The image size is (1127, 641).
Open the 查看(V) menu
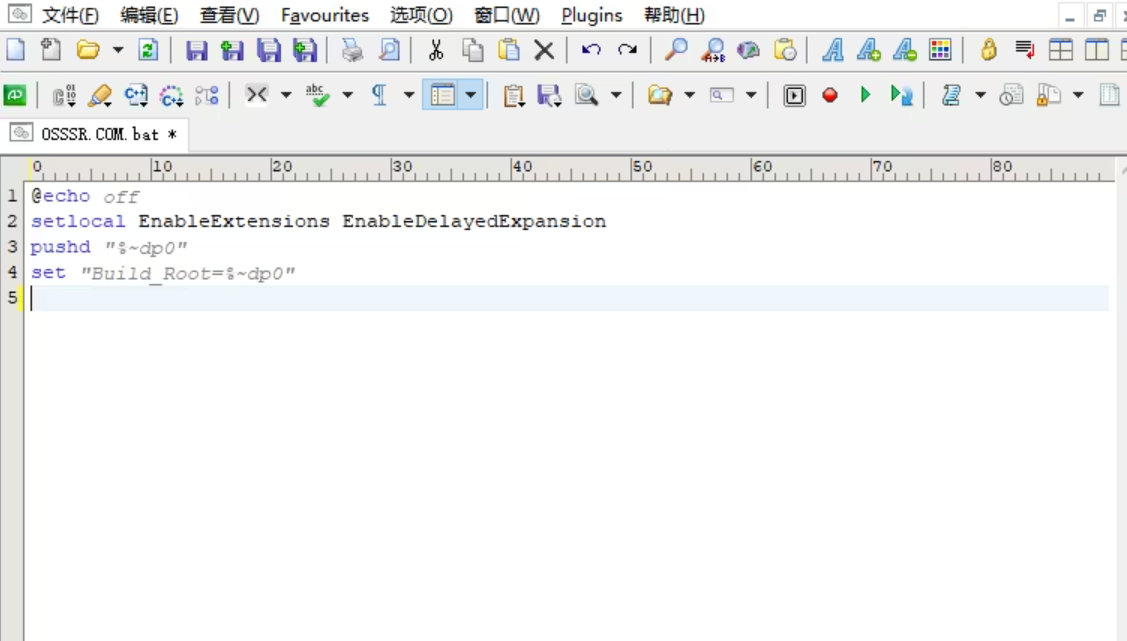[229, 15]
